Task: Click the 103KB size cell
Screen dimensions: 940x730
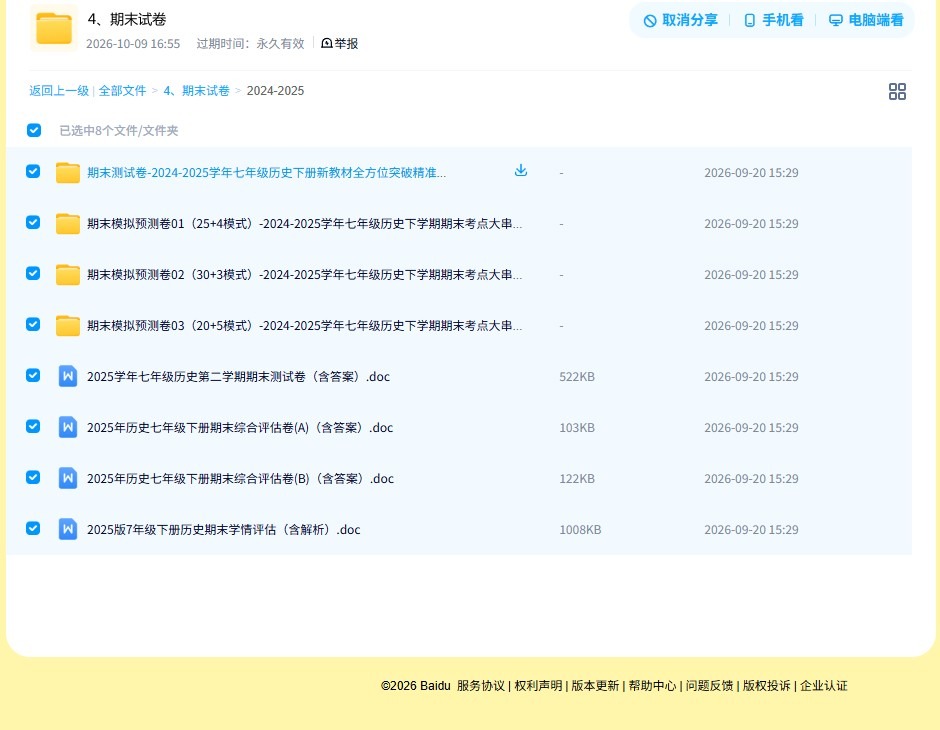Action: pos(577,427)
